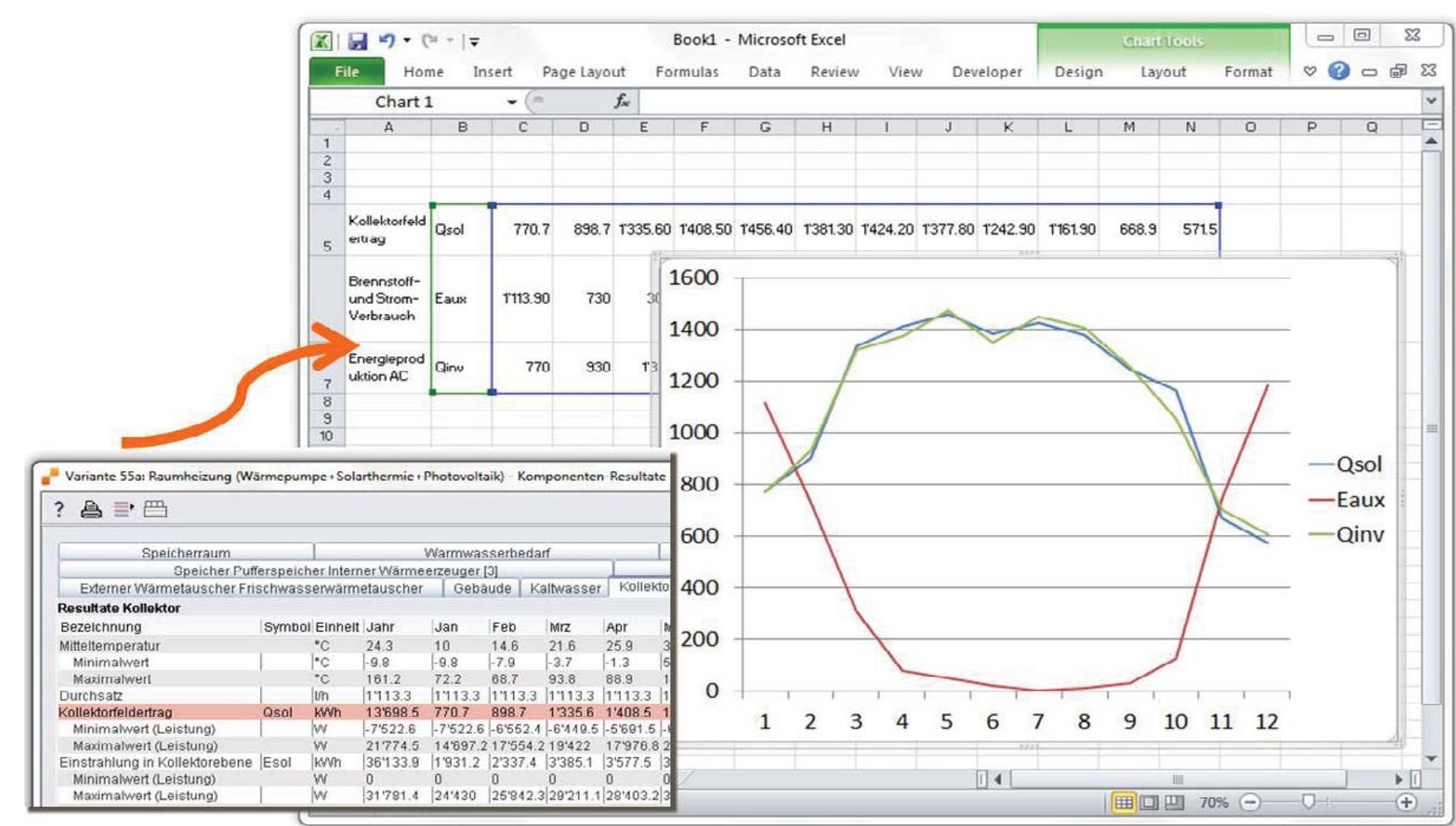Click the zoom out minus button
This screenshot has width=1456, height=826.
(x=1250, y=802)
